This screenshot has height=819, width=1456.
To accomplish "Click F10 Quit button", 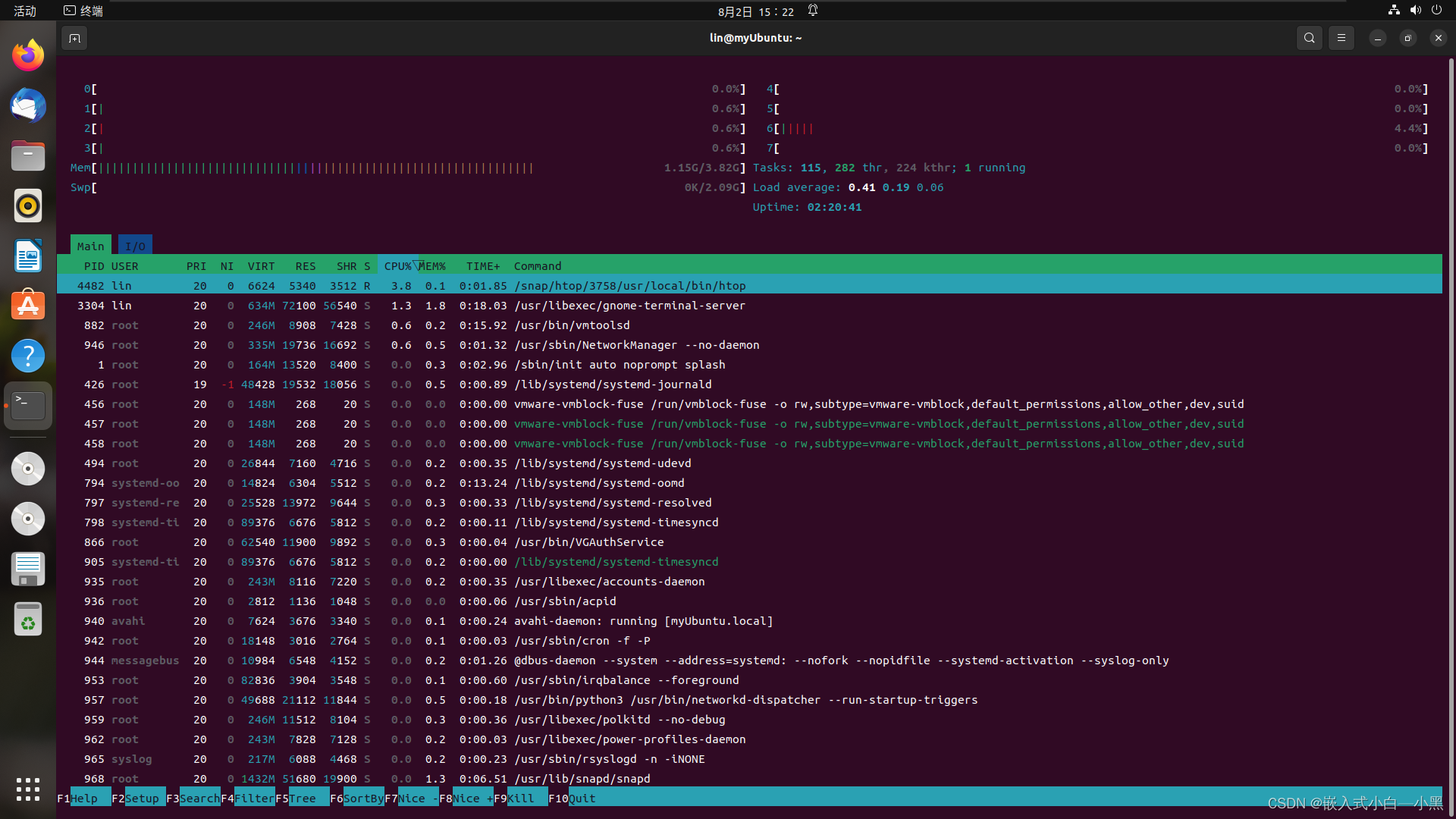I will (x=581, y=799).
